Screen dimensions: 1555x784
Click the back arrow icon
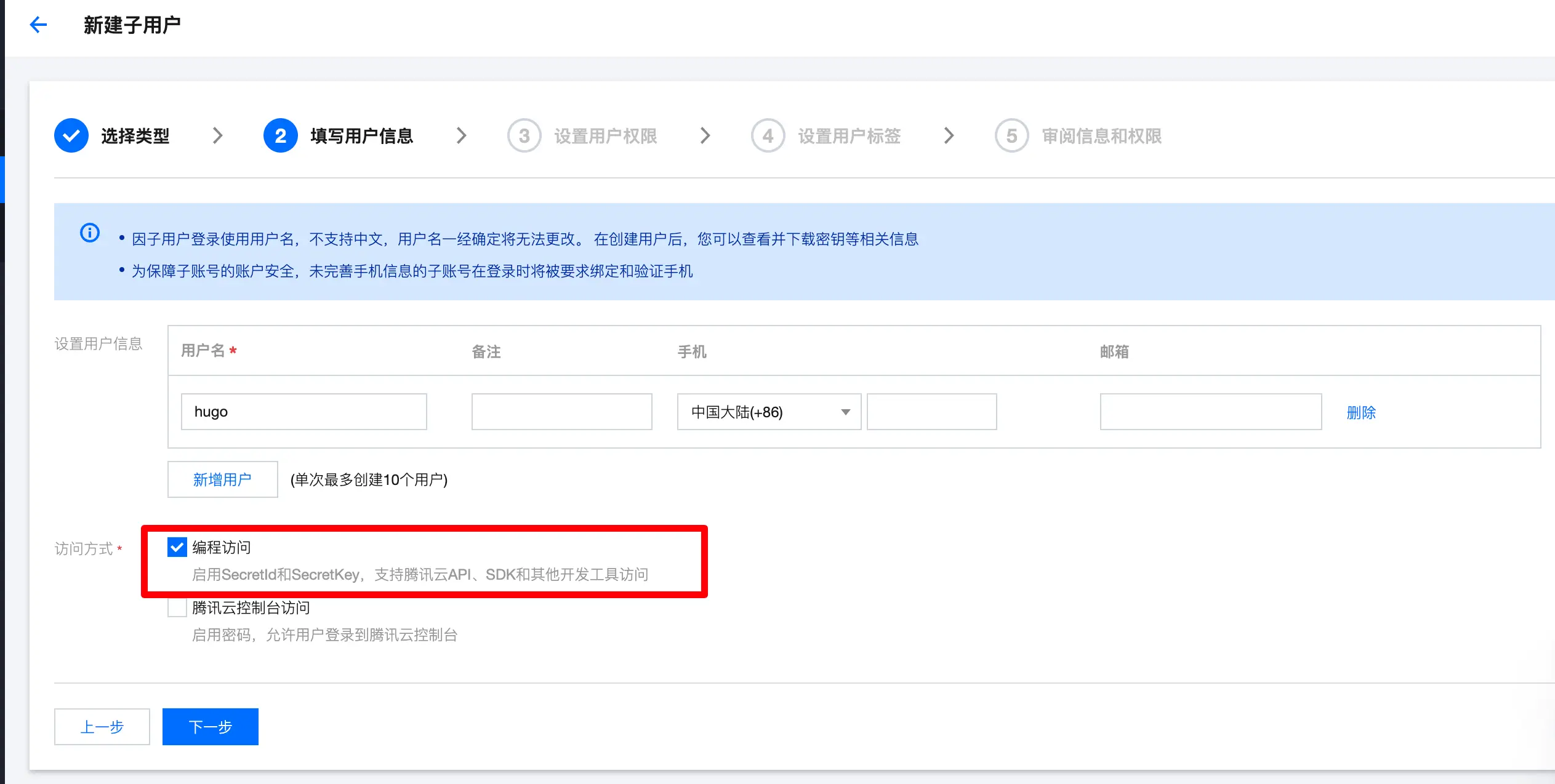coord(38,25)
